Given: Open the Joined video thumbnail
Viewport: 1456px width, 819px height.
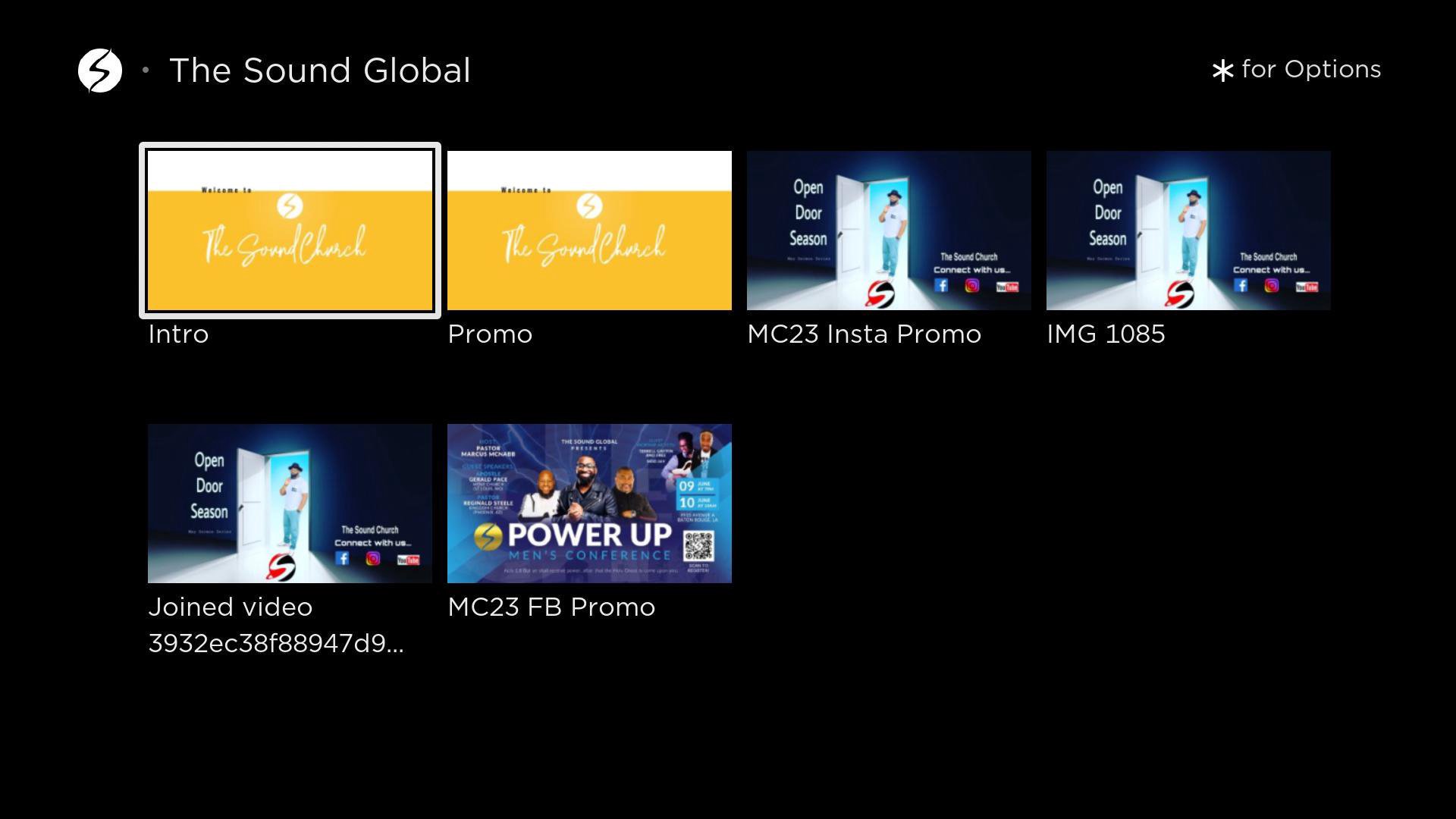Looking at the screenshot, I should pyautogui.click(x=290, y=504).
